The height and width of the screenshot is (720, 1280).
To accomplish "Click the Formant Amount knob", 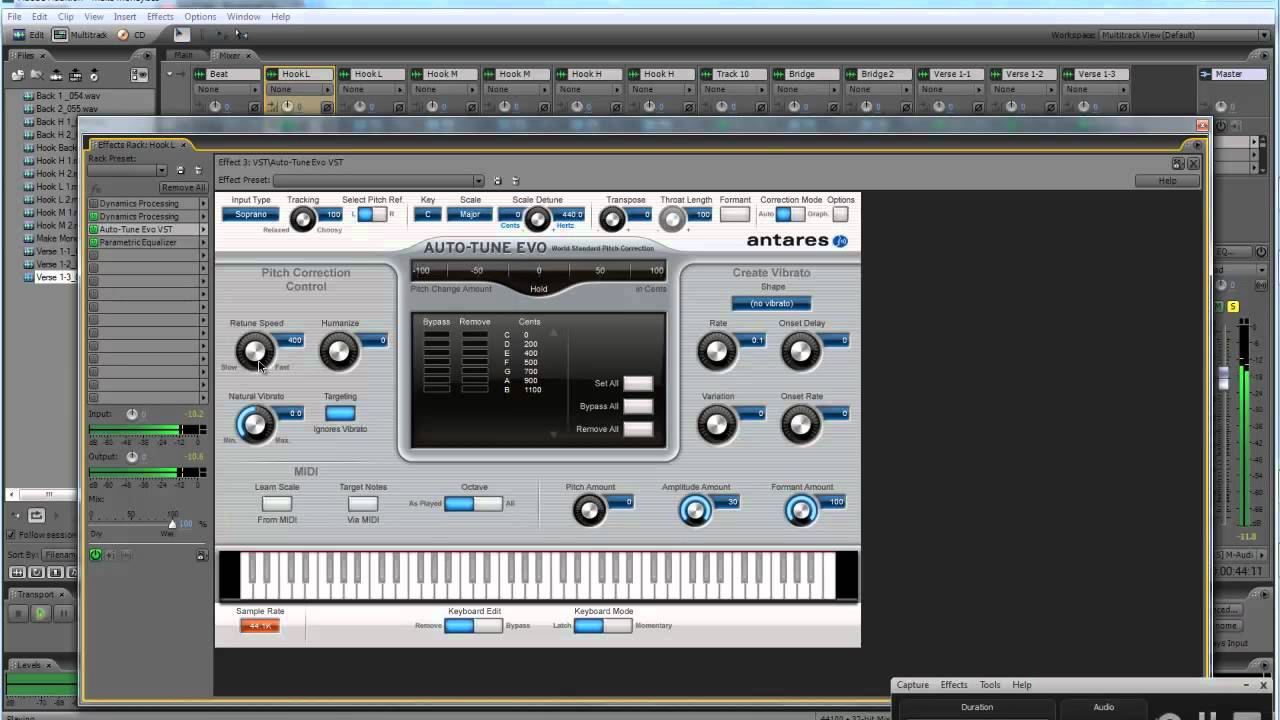I will 801,511.
